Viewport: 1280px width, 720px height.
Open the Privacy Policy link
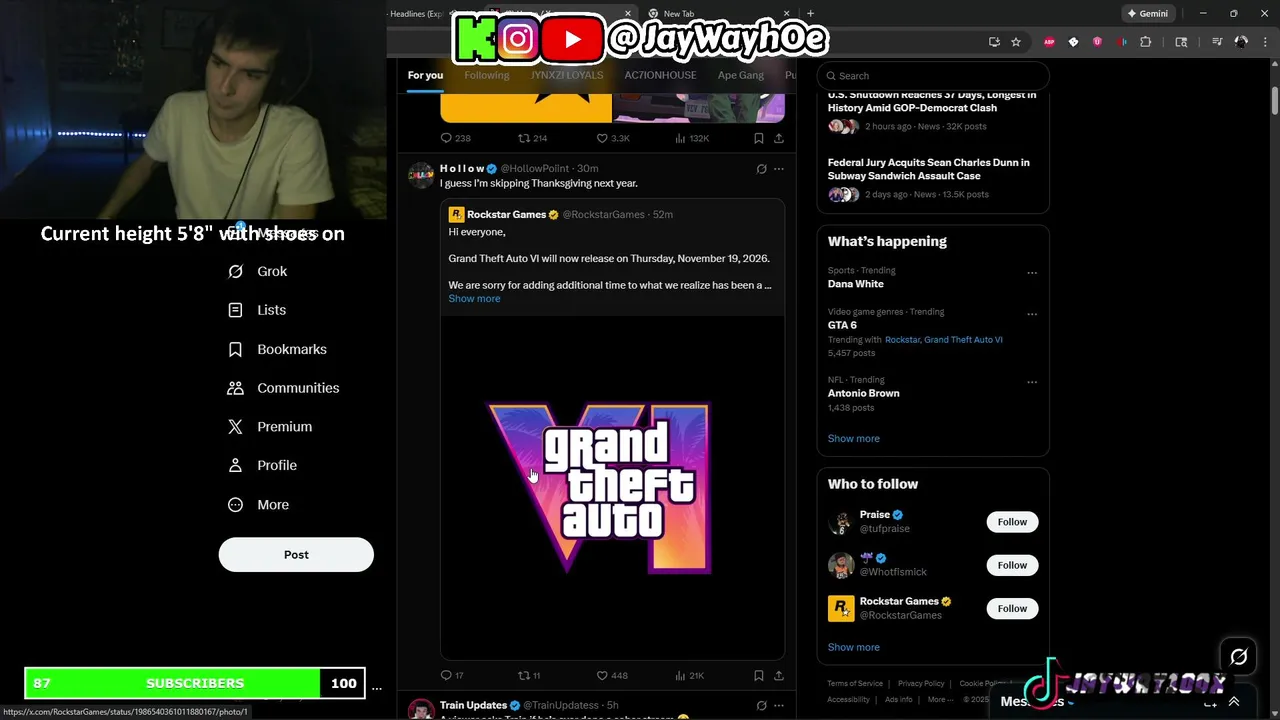coord(921,684)
